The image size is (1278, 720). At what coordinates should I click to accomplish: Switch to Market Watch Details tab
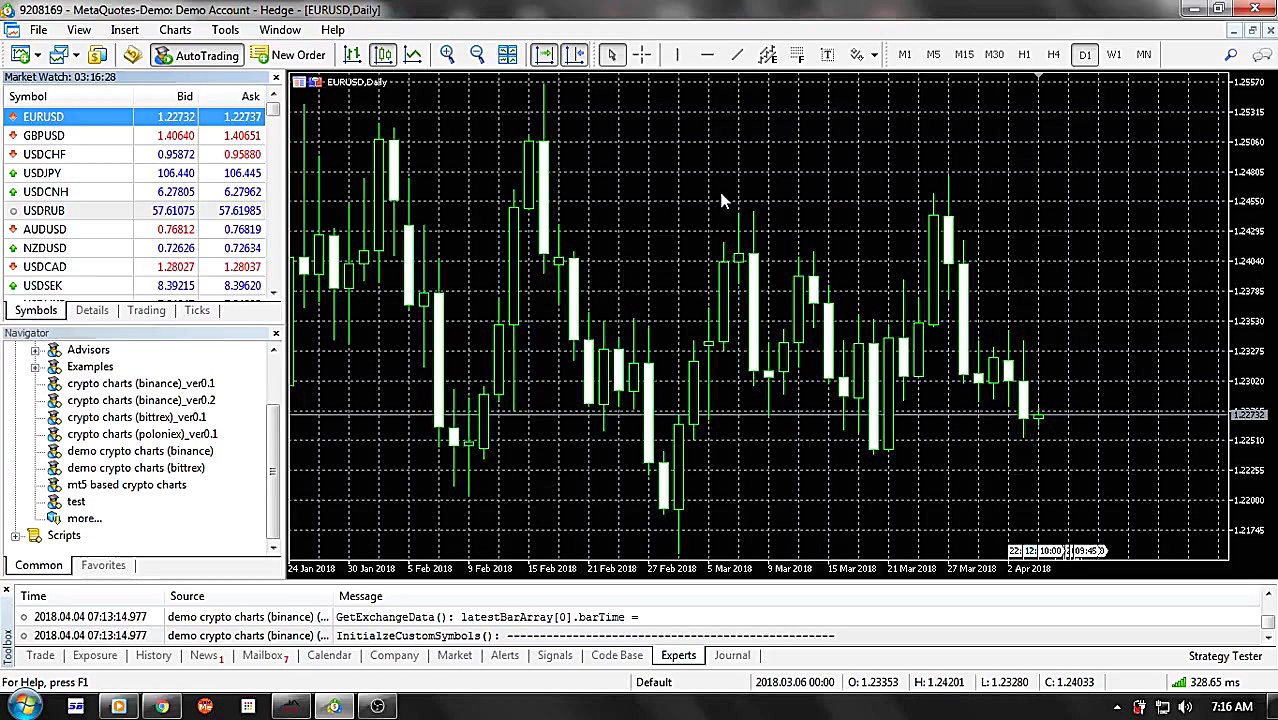tap(92, 310)
